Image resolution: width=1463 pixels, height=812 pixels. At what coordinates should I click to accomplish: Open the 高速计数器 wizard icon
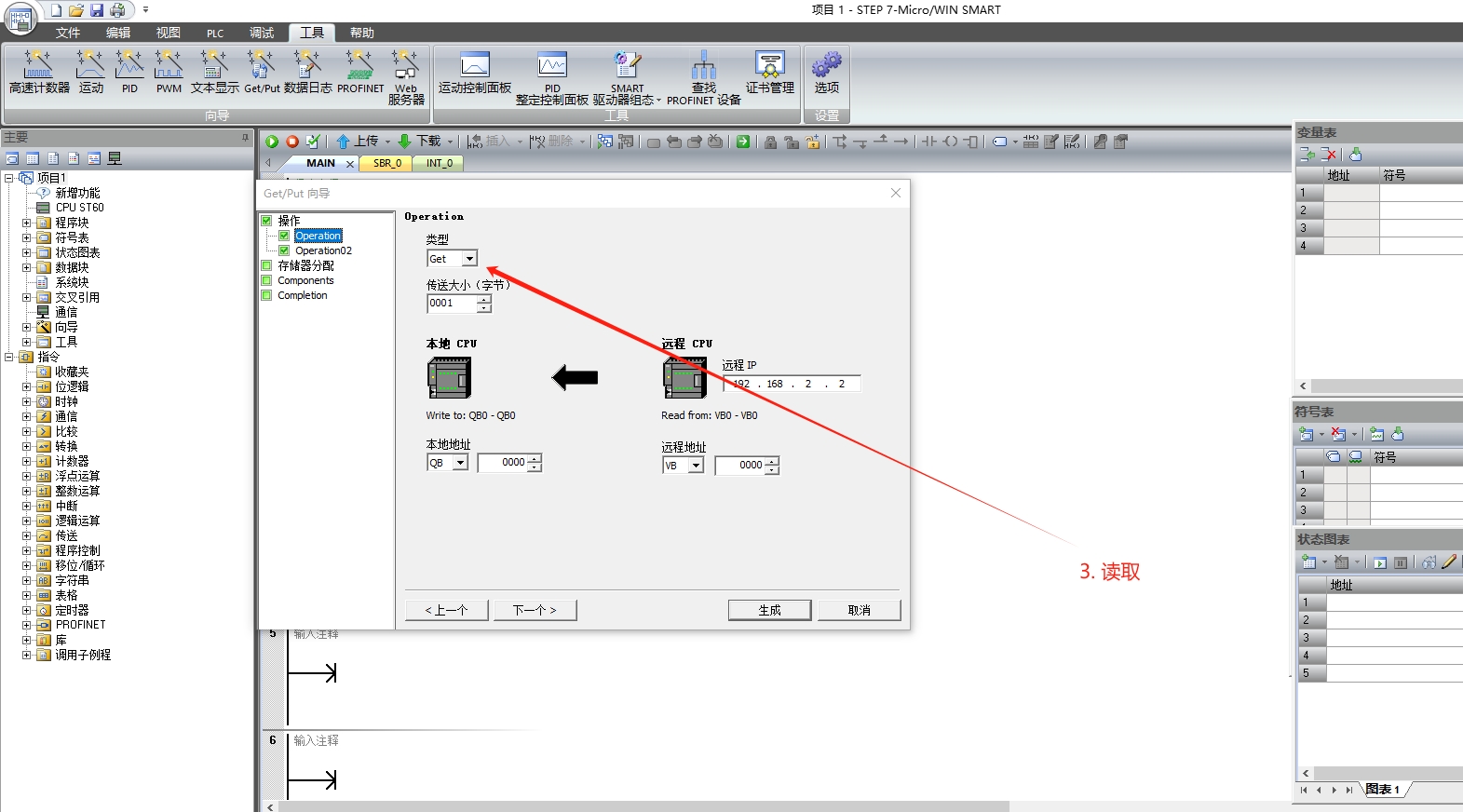pyautogui.click(x=39, y=72)
